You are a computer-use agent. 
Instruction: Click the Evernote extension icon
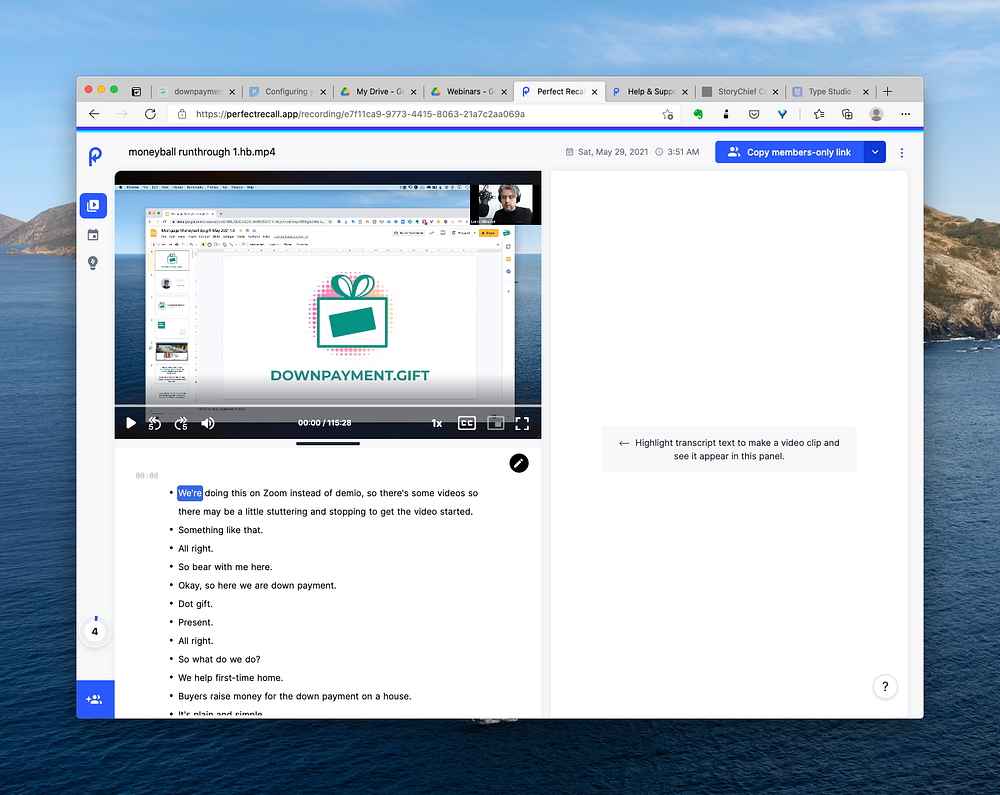point(698,114)
